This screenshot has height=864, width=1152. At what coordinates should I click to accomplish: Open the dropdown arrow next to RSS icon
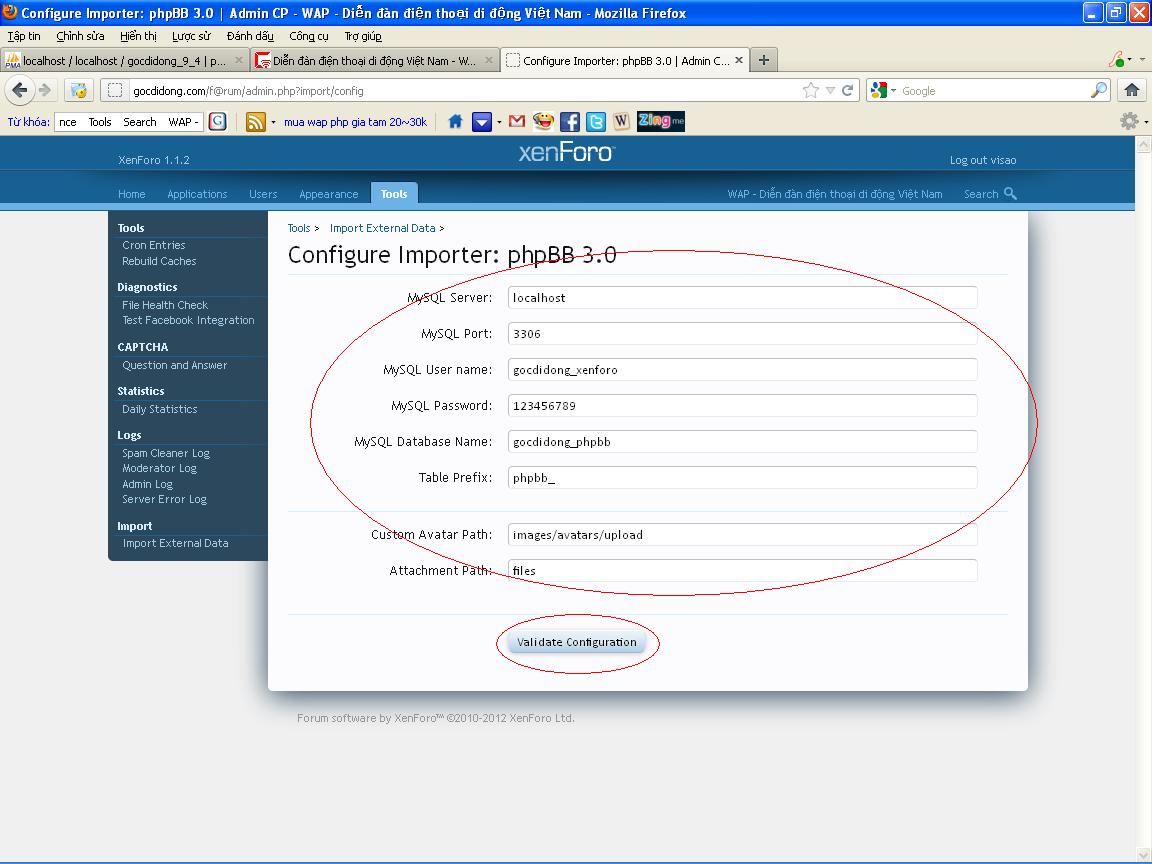[273, 122]
